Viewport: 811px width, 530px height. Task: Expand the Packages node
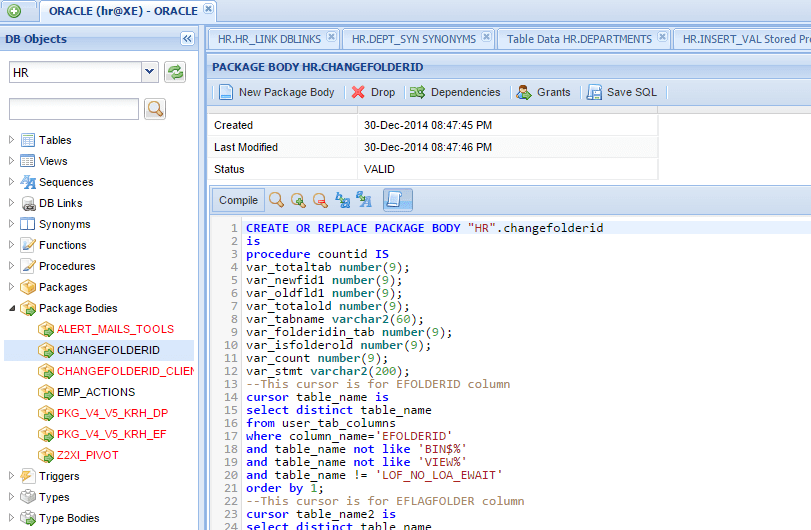(x=11, y=286)
